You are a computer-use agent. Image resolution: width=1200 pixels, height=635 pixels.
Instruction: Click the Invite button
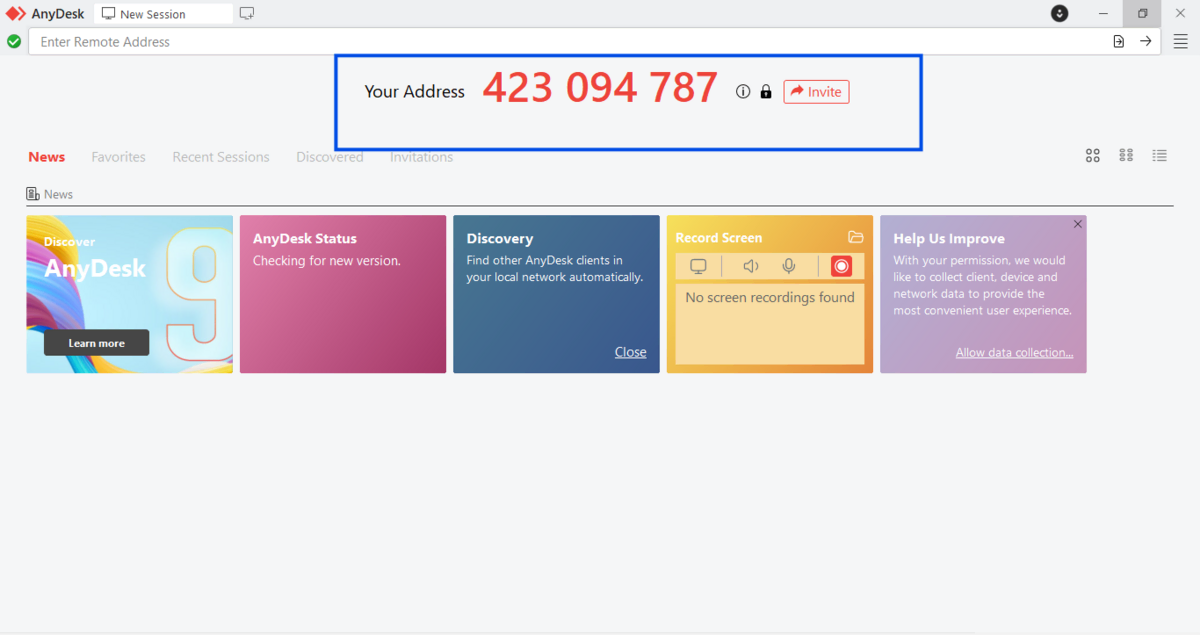click(816, 92)
